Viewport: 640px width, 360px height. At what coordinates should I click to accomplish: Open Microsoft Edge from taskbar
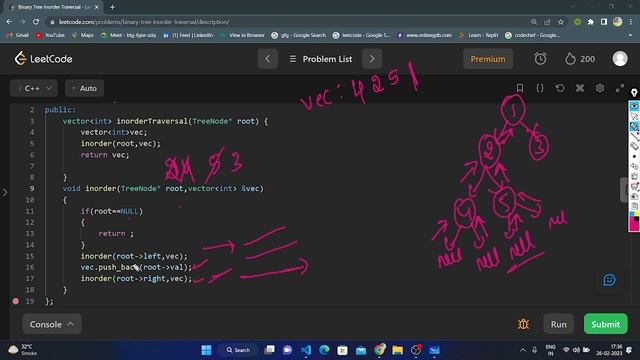point(324,350)
